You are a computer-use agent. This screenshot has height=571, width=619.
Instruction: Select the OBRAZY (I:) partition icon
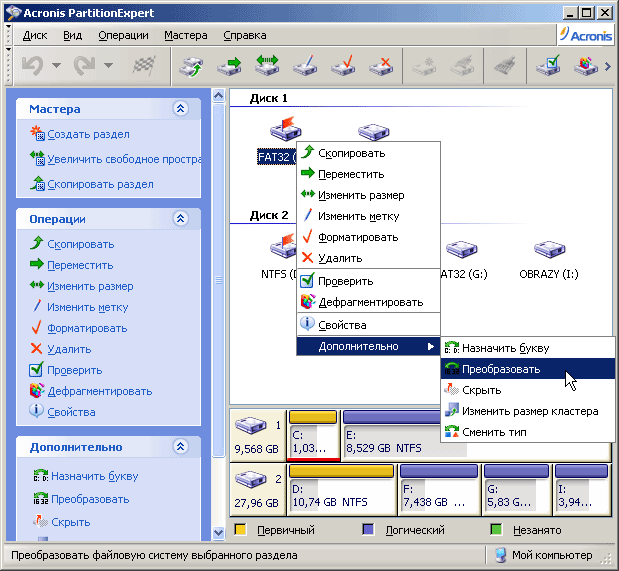(549, 249)
